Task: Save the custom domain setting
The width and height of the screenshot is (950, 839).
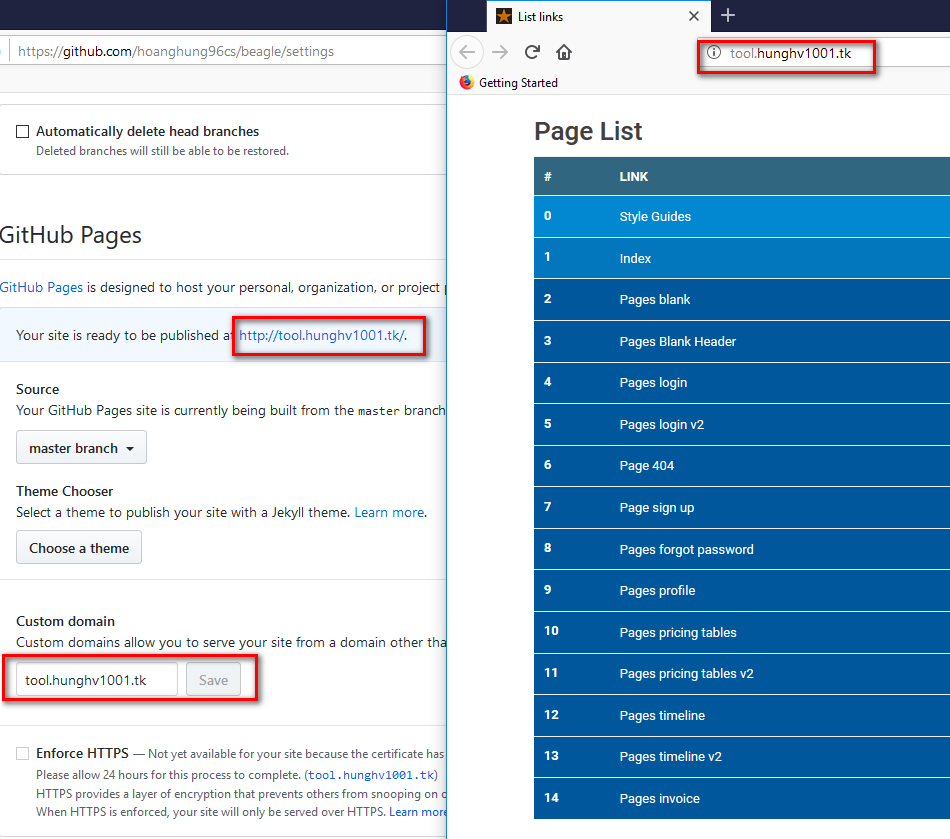Action: pyautogui.click(x=213, y=680)
